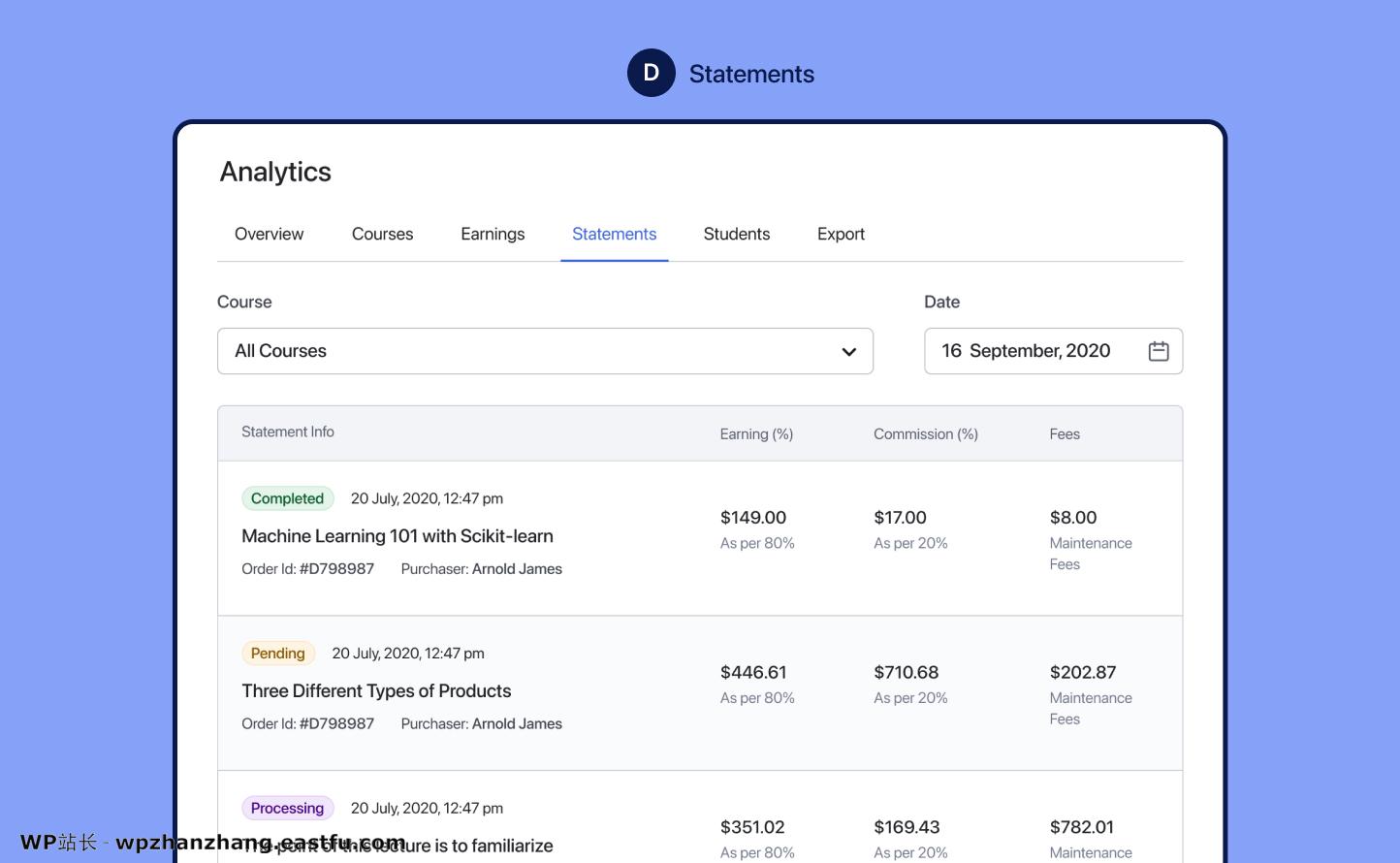The width and height of the screenshot is (1400, 863).
Task: Select the Completed status badge
Action: [288, 497]
